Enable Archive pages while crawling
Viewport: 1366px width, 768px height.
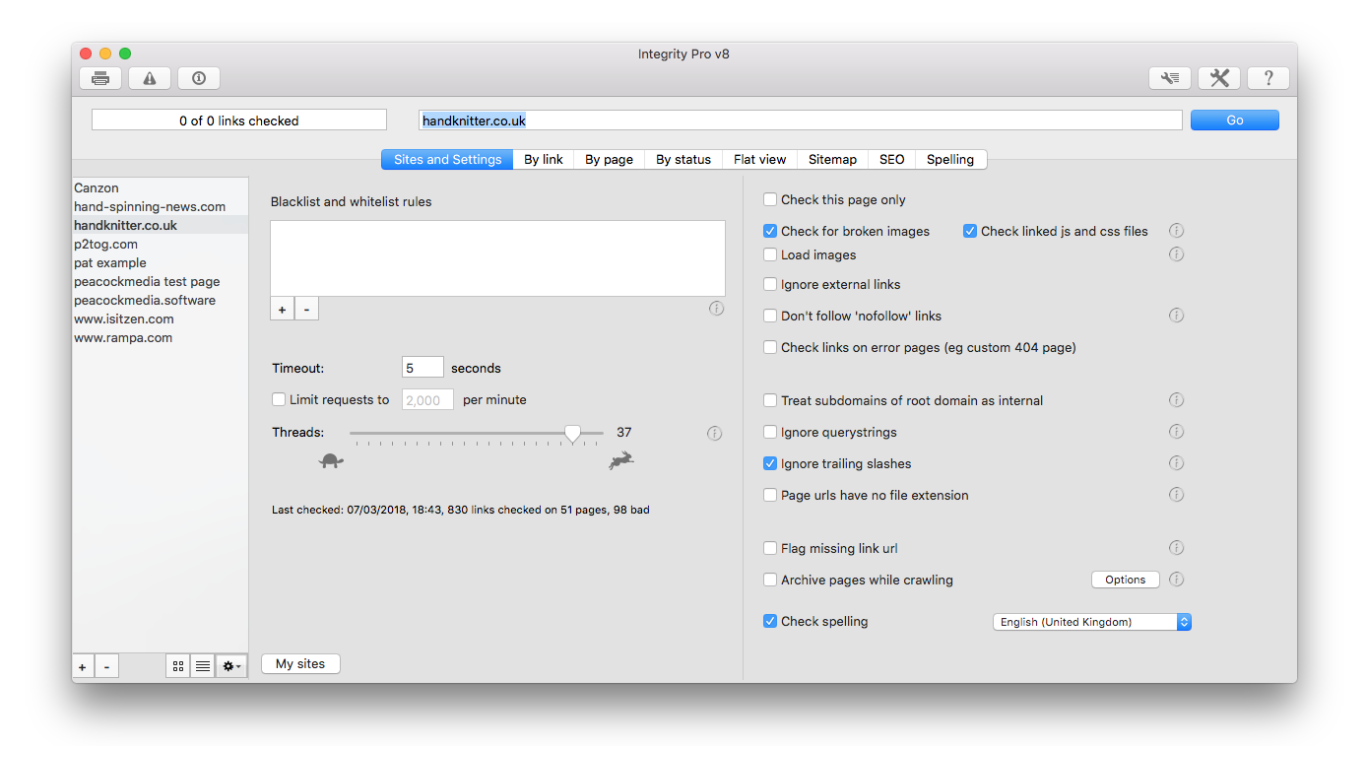click(x=770, y=580)
